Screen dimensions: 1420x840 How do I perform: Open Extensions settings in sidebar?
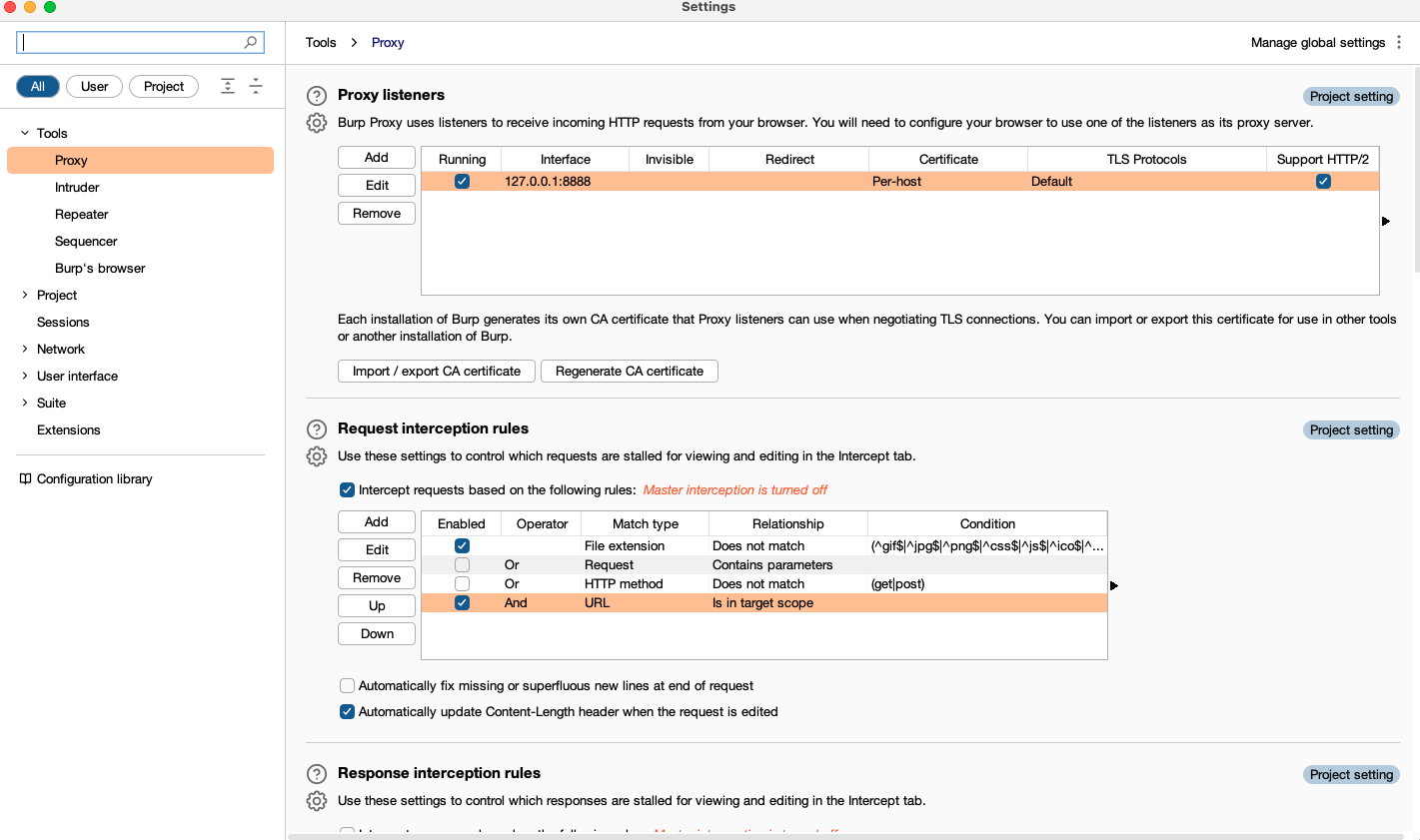click(x=69, y=429)
